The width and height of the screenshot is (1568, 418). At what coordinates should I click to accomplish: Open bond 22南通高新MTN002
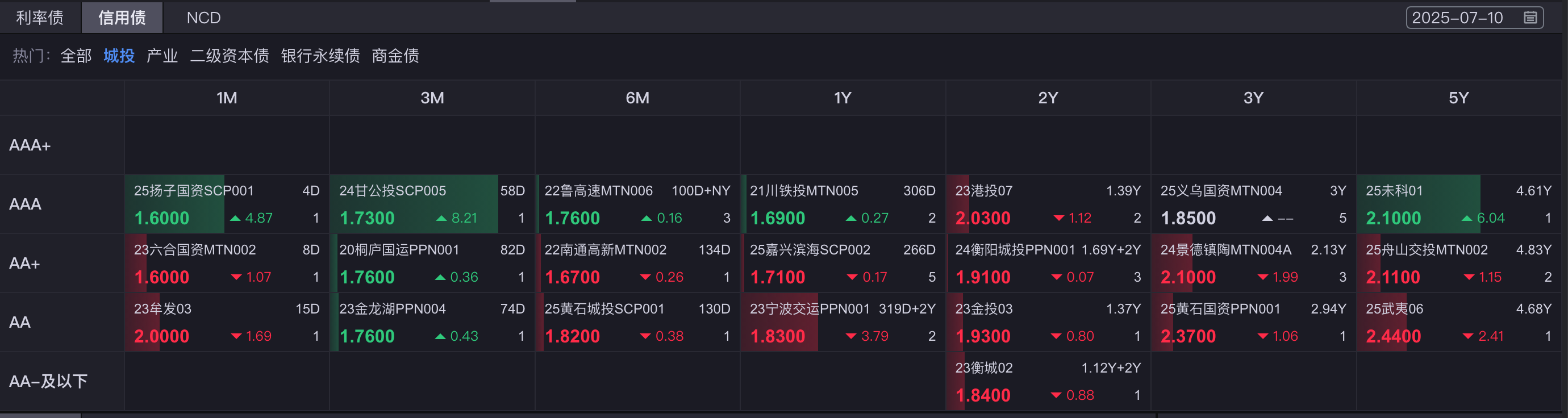pyautogui.click(x=605, y=250)
